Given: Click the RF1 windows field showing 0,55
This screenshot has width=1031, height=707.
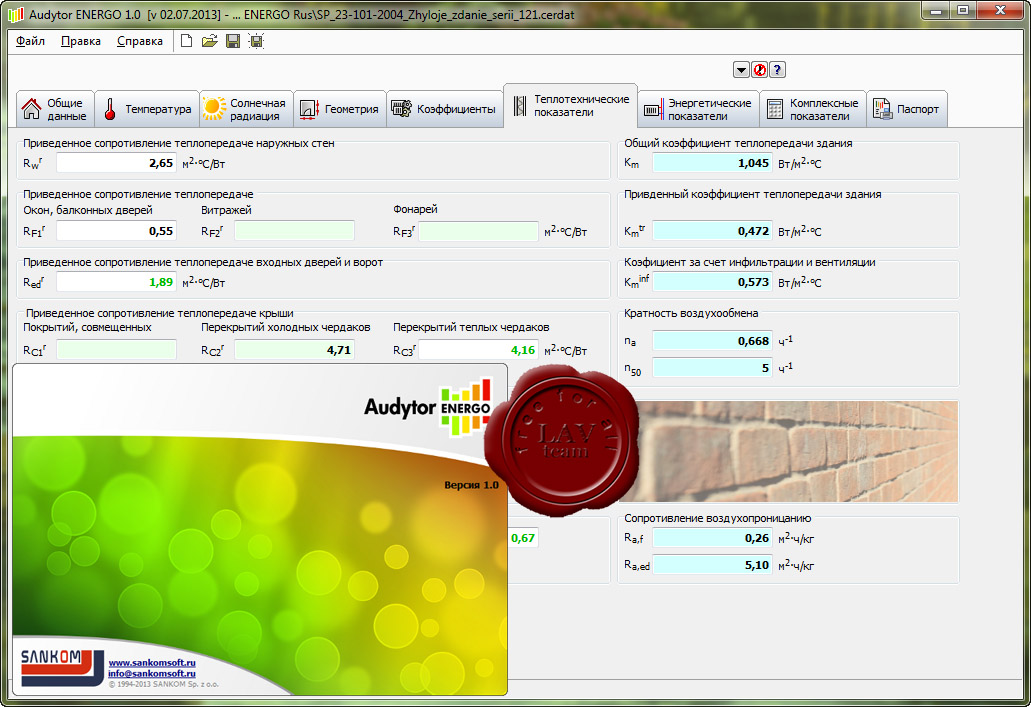Looking at the screenshot, I should [x=116, y=231].
